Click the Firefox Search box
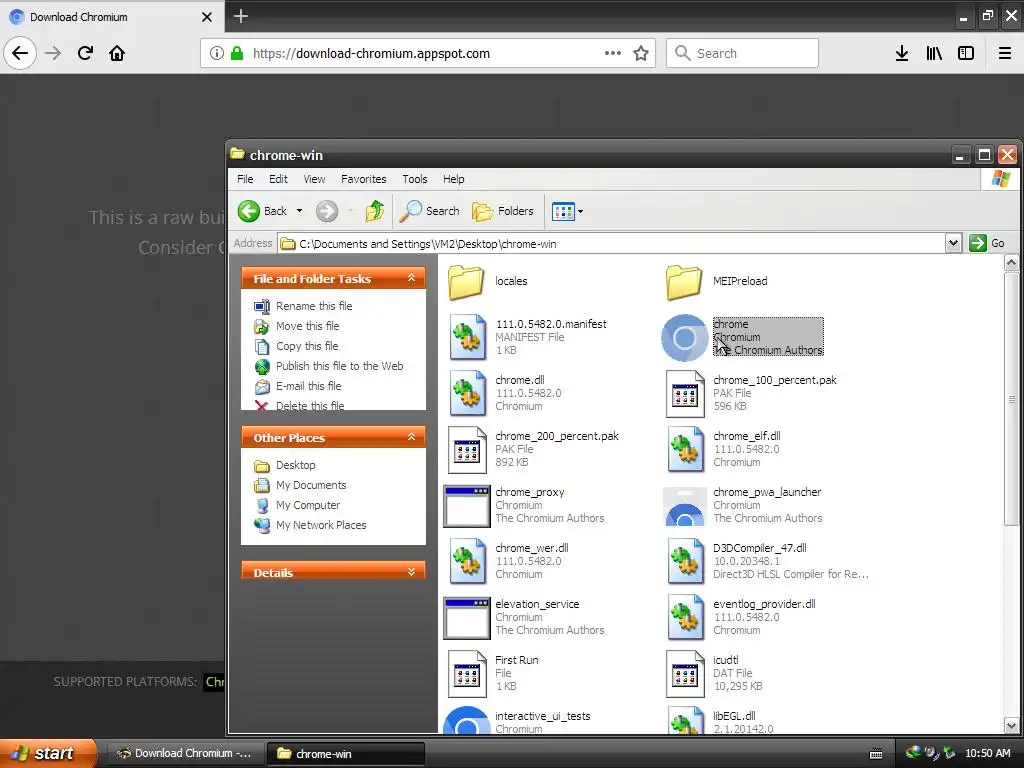 pos(743,54)
